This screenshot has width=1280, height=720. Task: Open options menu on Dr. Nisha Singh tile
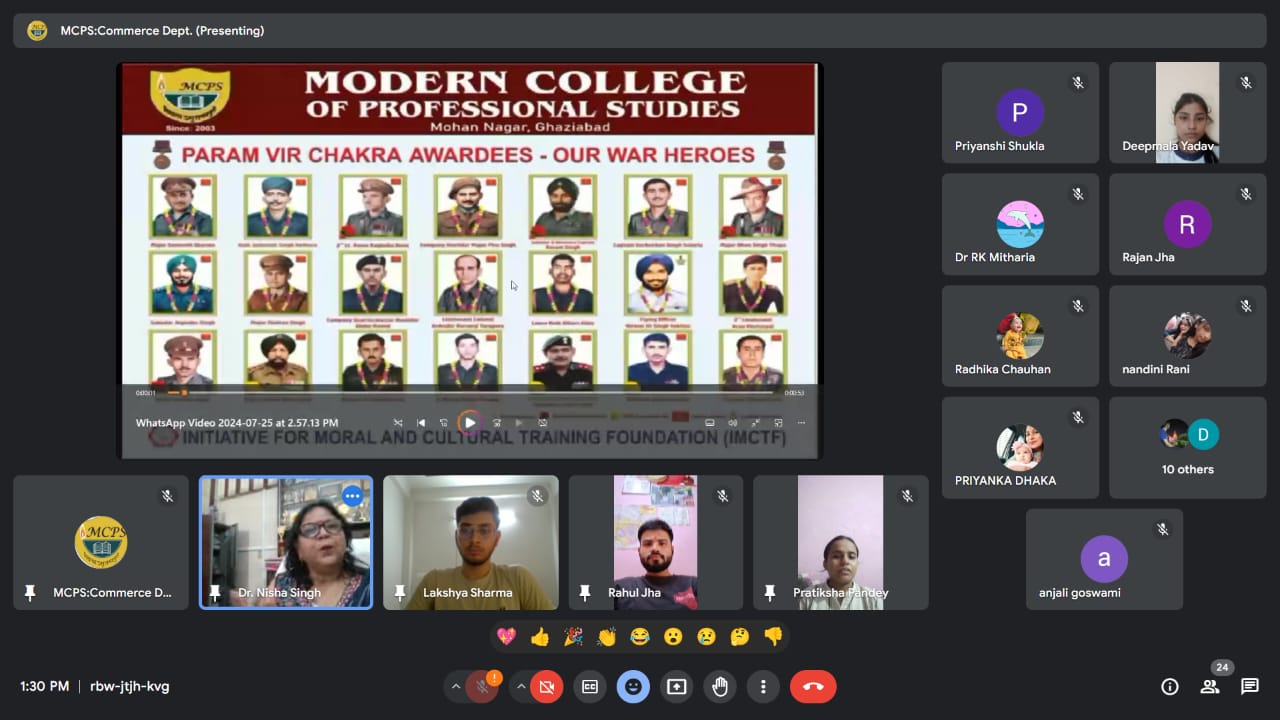point(352,496)
